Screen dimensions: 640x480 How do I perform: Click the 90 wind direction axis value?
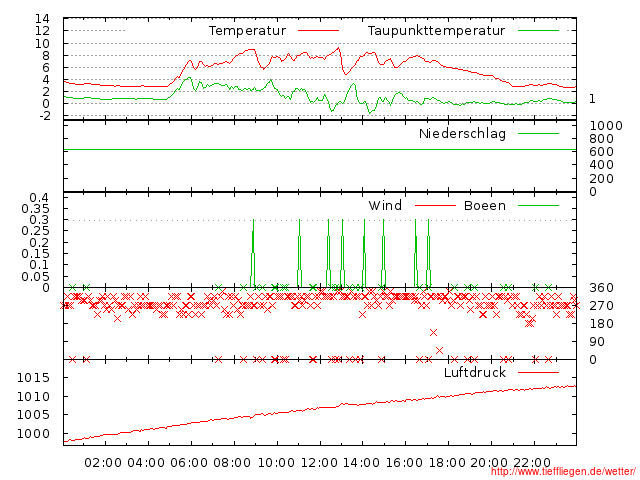coord(597,342)
